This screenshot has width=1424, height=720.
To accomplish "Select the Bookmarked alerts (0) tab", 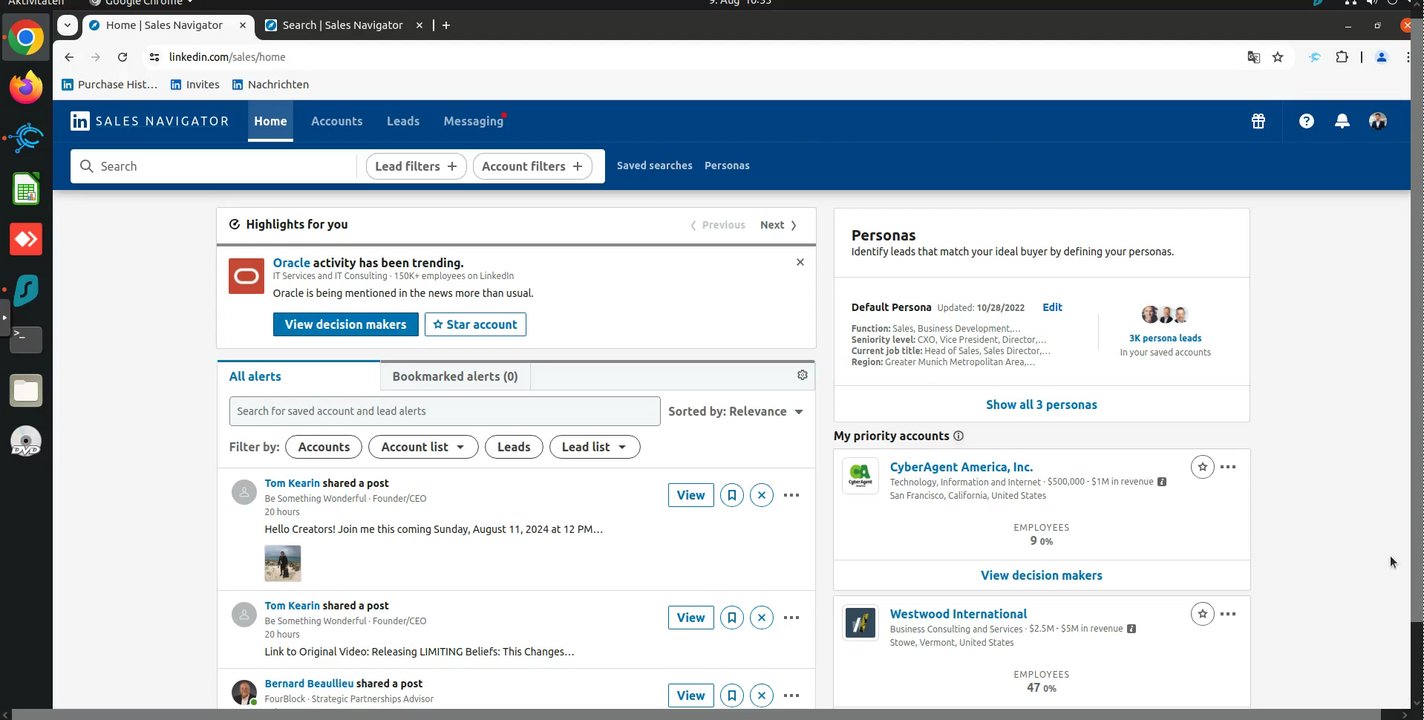I will click(x=455, y=376).
